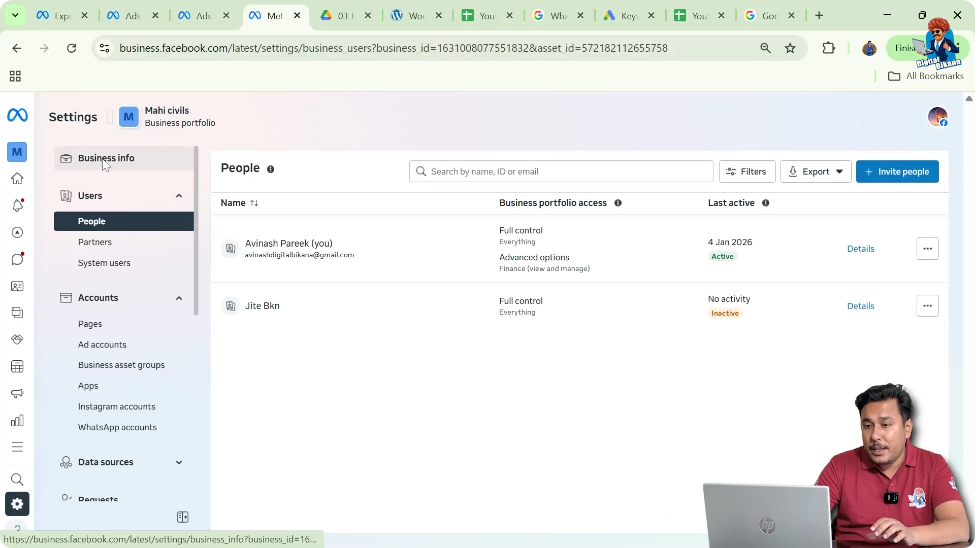Open Ad accounts

point(102,345)
